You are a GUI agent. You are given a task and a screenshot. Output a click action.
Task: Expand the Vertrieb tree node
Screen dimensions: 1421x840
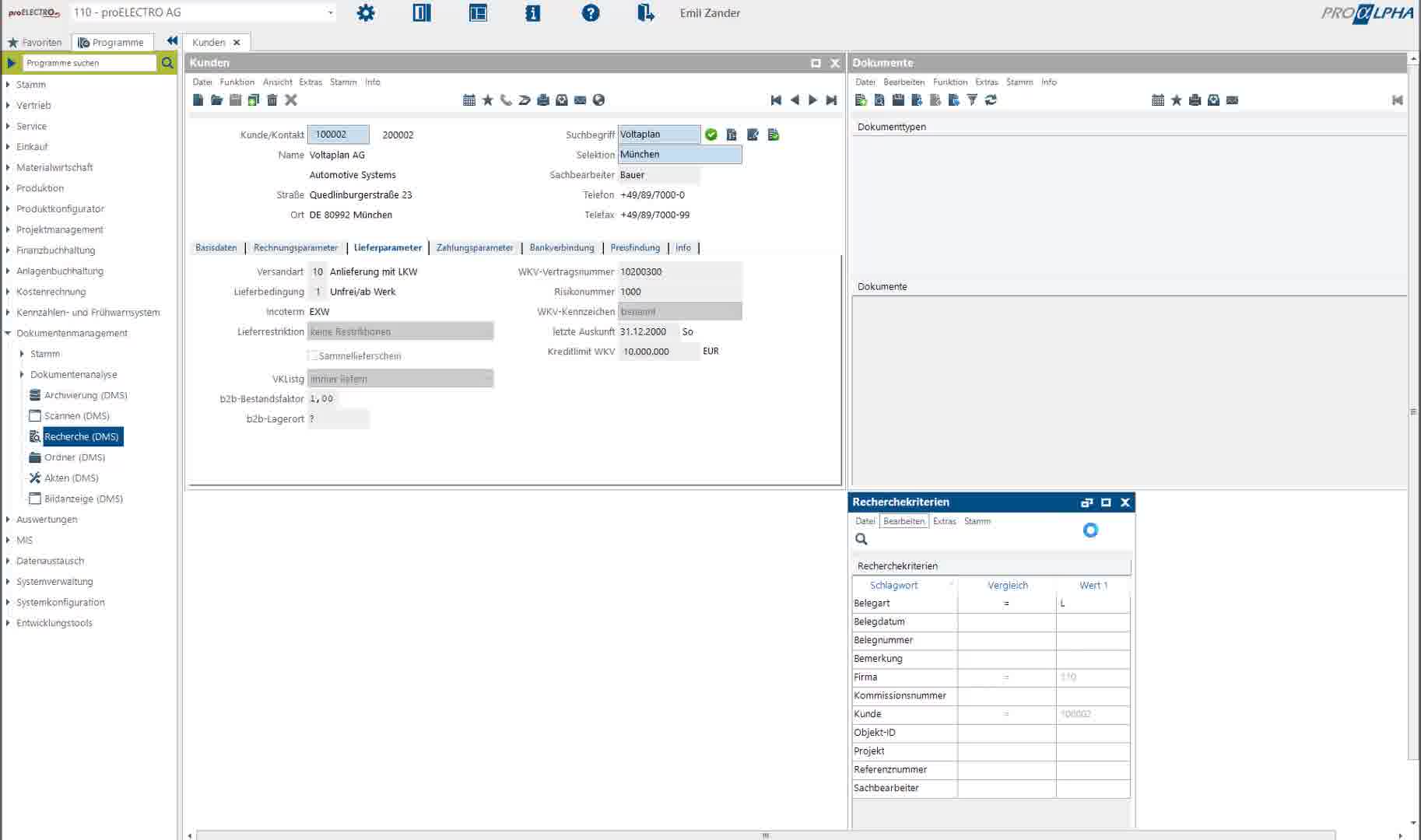[x=8, y=105]
